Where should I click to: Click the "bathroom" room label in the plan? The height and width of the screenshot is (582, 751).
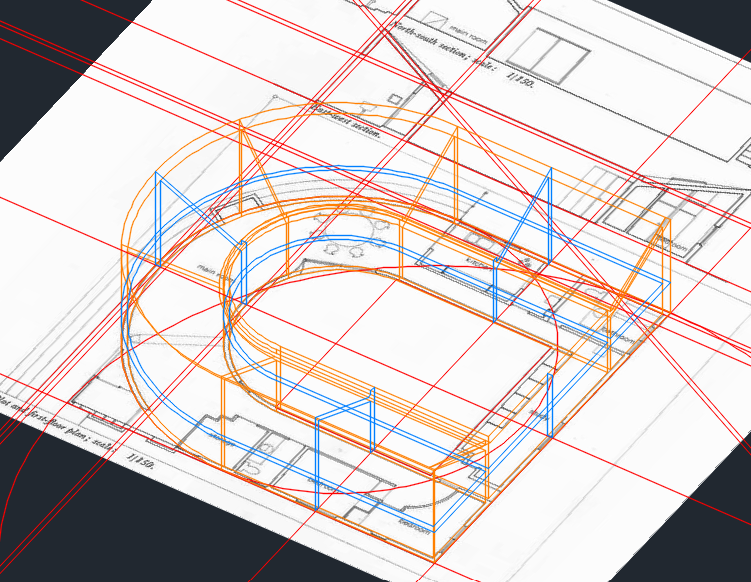click(617, 335)
